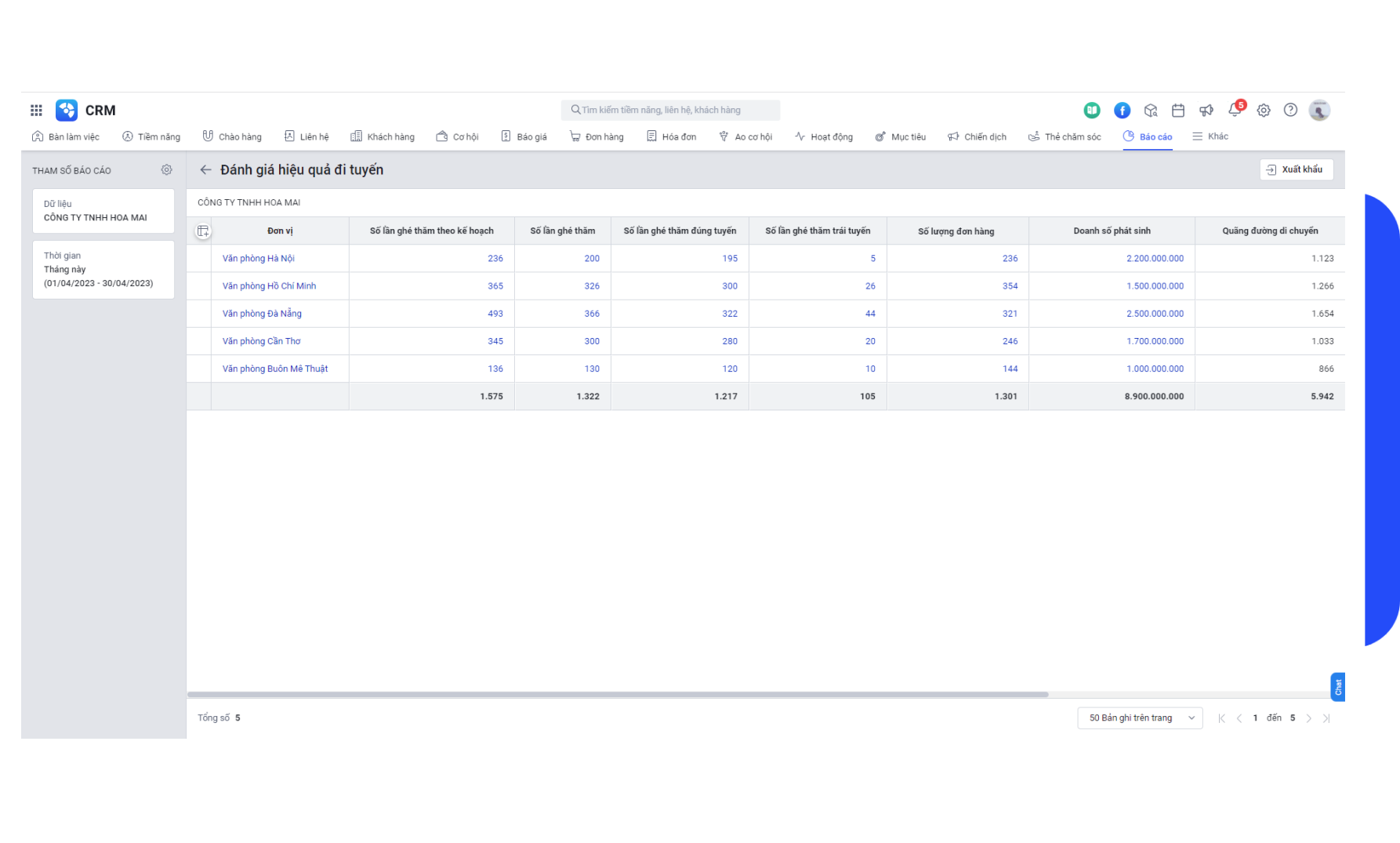Screen dimensions: 1400x843
Task: Open the Thẻ chăm sóc tab
Action: [1065, 136]
